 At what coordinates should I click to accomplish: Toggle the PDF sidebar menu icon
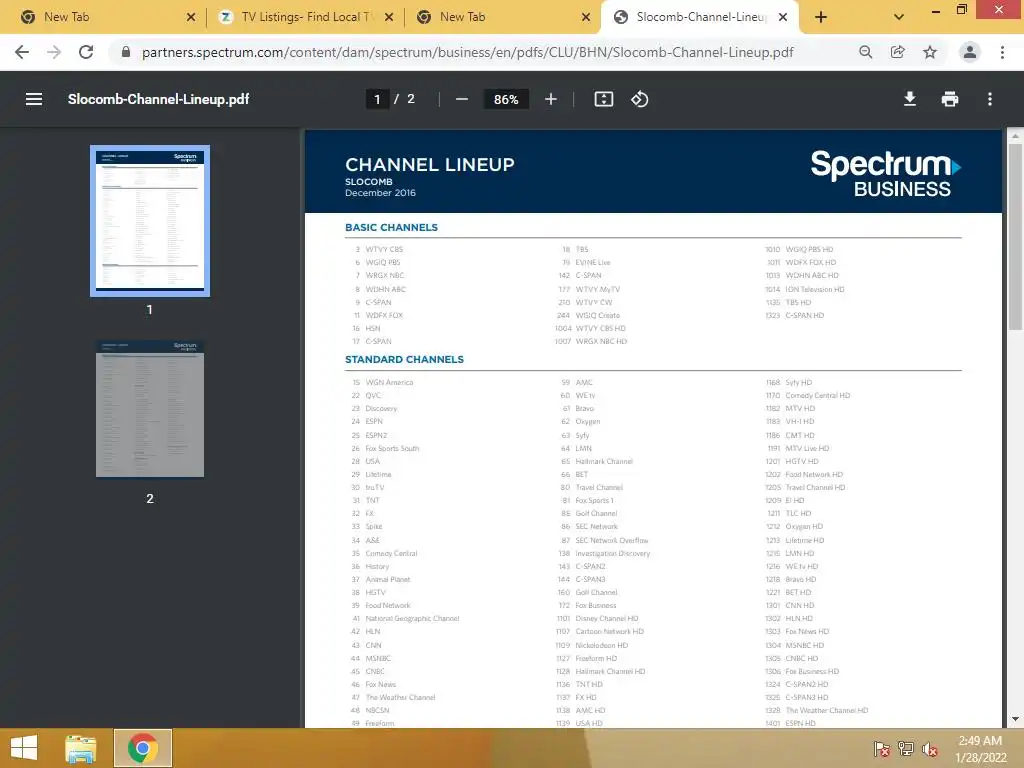coord(34,99)
